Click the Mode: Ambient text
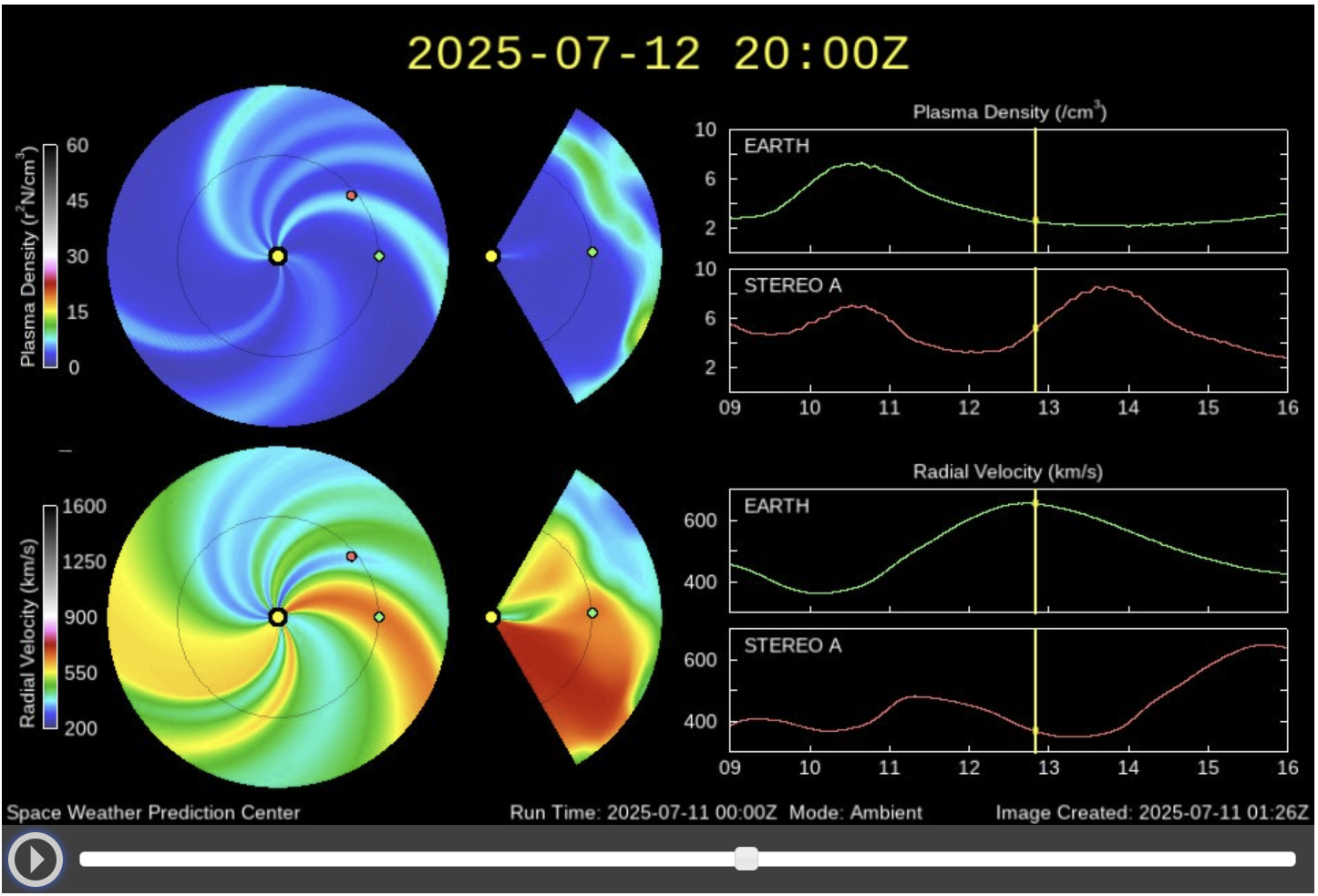The width and height of the screenshot is (1318, 896). coord(856,812)
